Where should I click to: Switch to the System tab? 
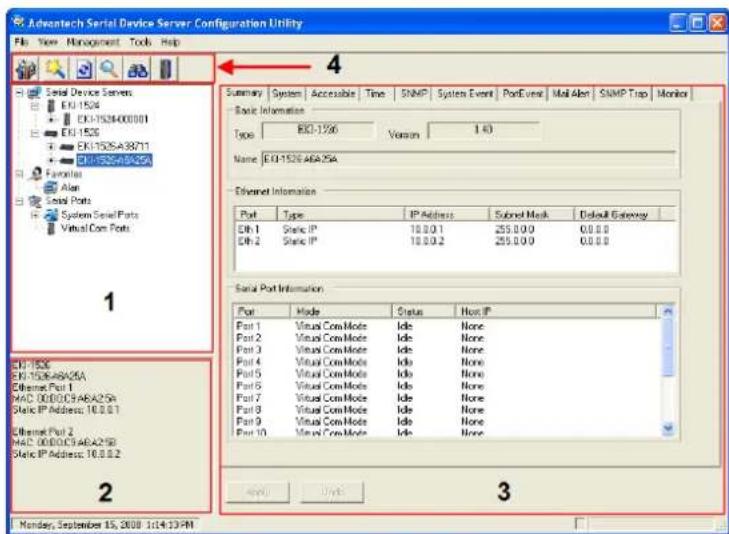(x=287, y=93)
